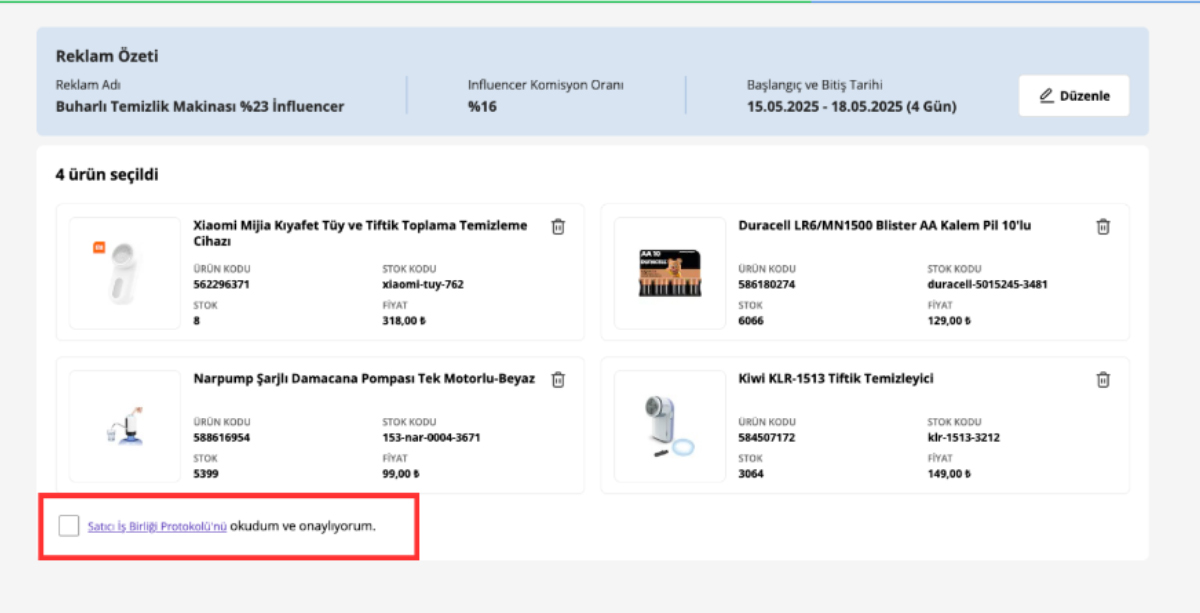Open the Narpump pump product image
The image size is (1200, 613).
124,426
